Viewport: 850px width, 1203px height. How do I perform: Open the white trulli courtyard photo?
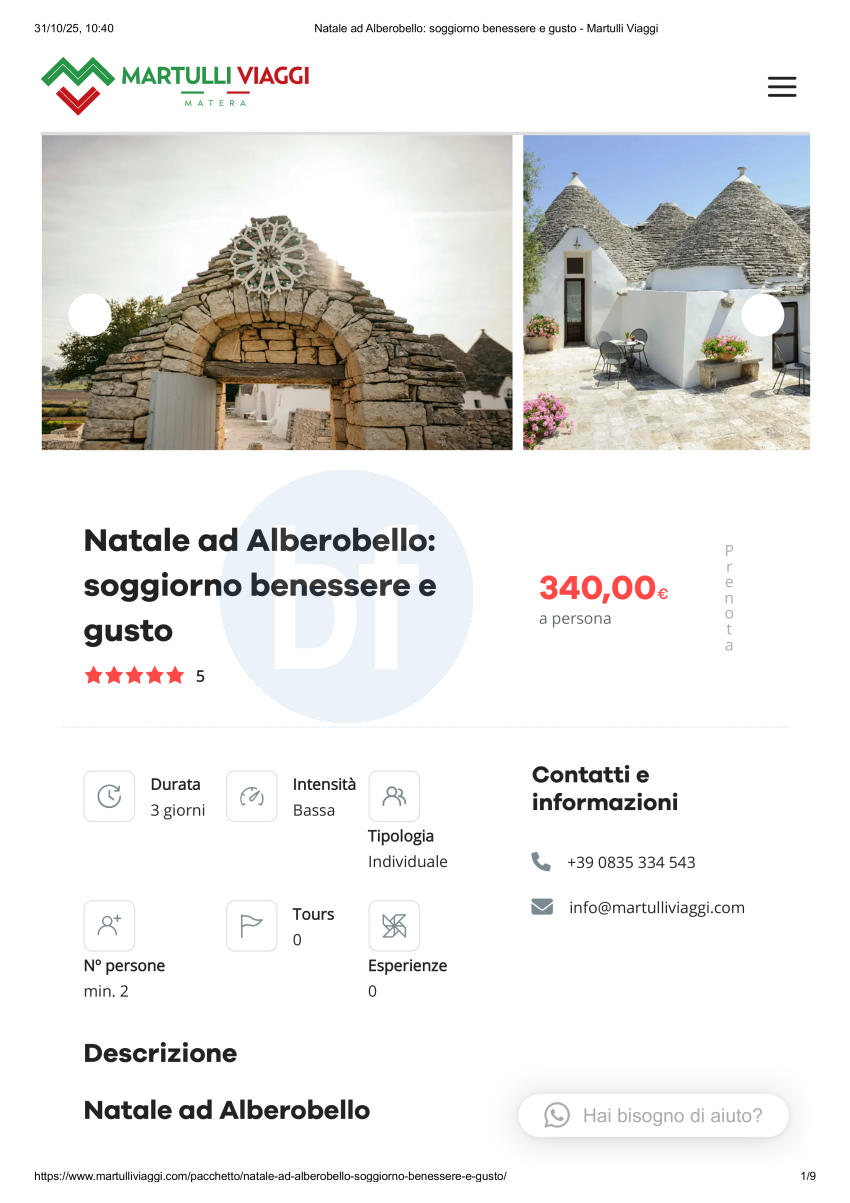pos(666,292)
